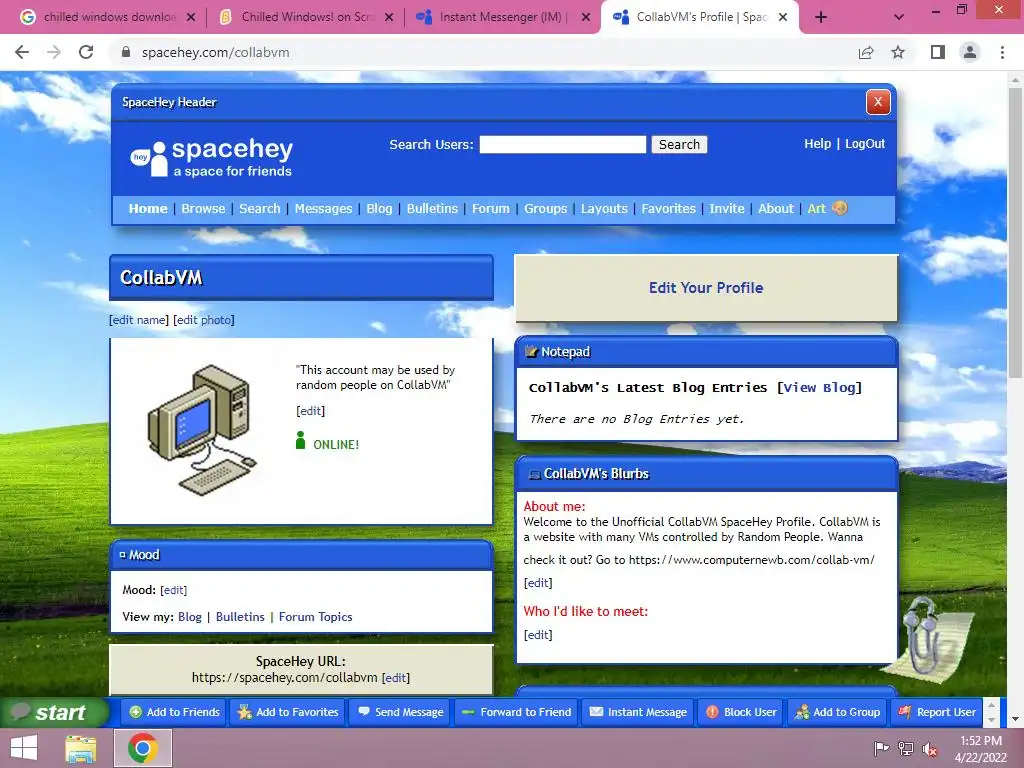Open the Forum Topics link

tap(315, 616)
